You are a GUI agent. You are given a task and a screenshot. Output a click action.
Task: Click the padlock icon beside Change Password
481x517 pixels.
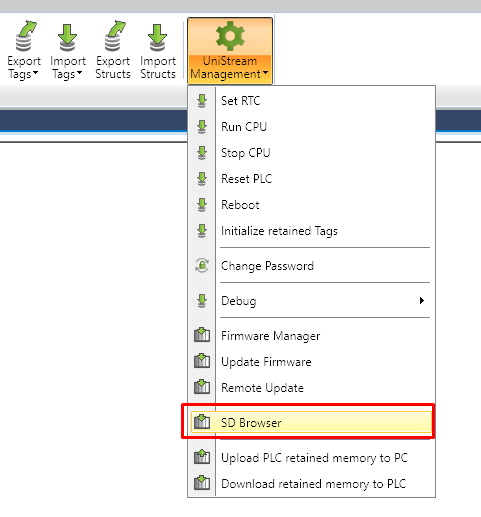(202, 266)
